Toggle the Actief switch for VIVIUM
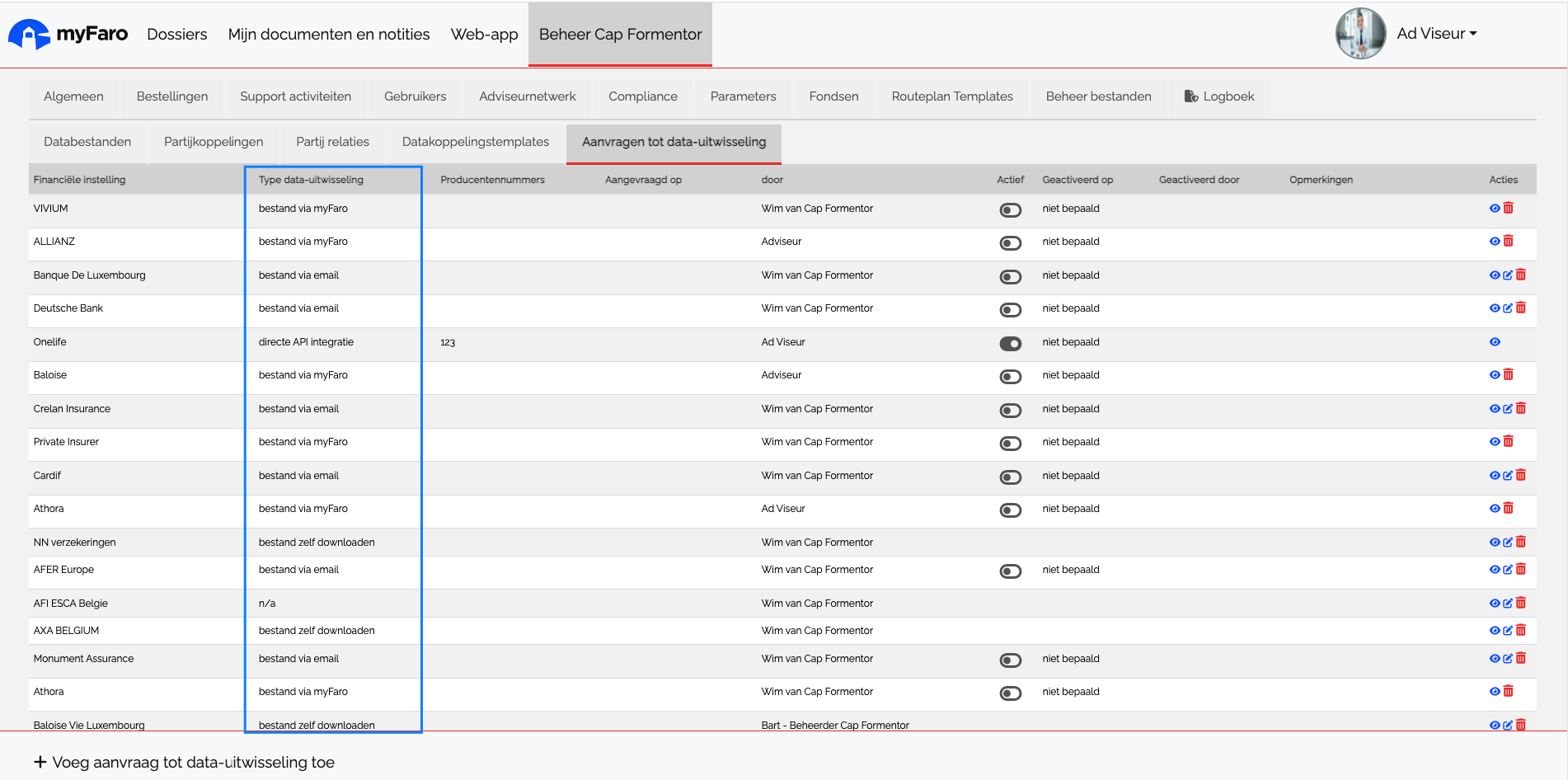Image resolution: width=1568 pixels, height=780 pixels. click(1010, 210)
